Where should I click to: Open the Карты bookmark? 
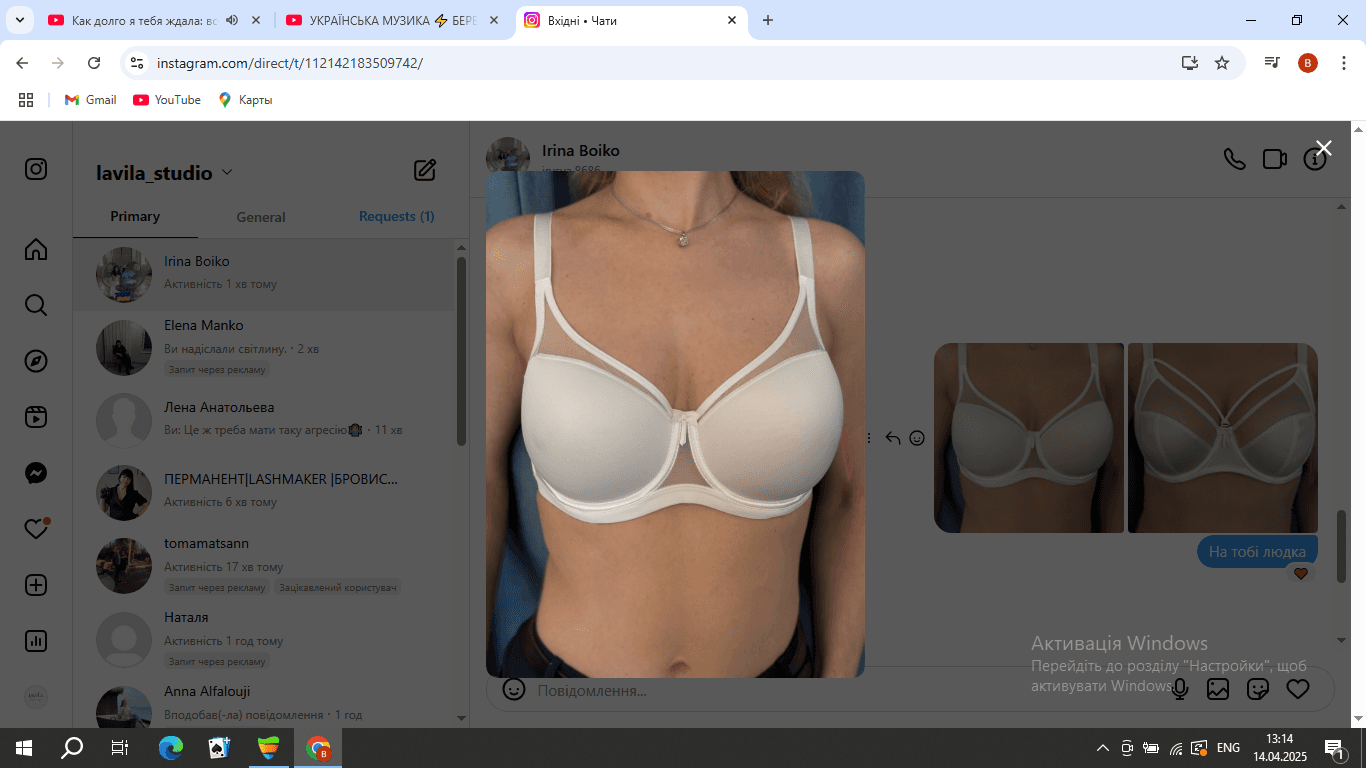[x=245, y=100]
